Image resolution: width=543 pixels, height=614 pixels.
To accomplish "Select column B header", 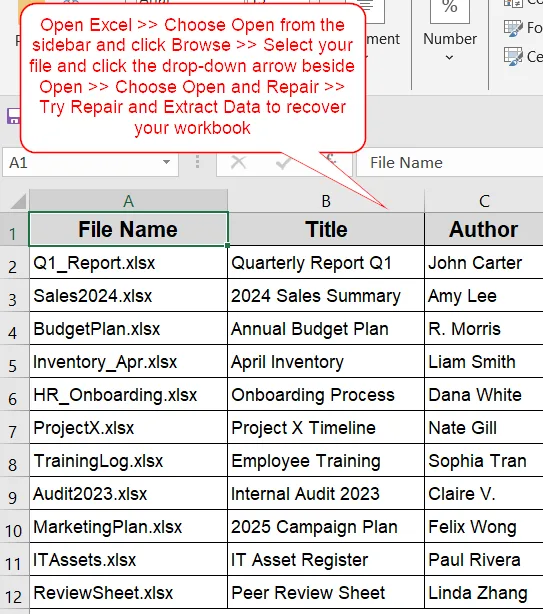I will pyautogui.click(x=326, y=201).
